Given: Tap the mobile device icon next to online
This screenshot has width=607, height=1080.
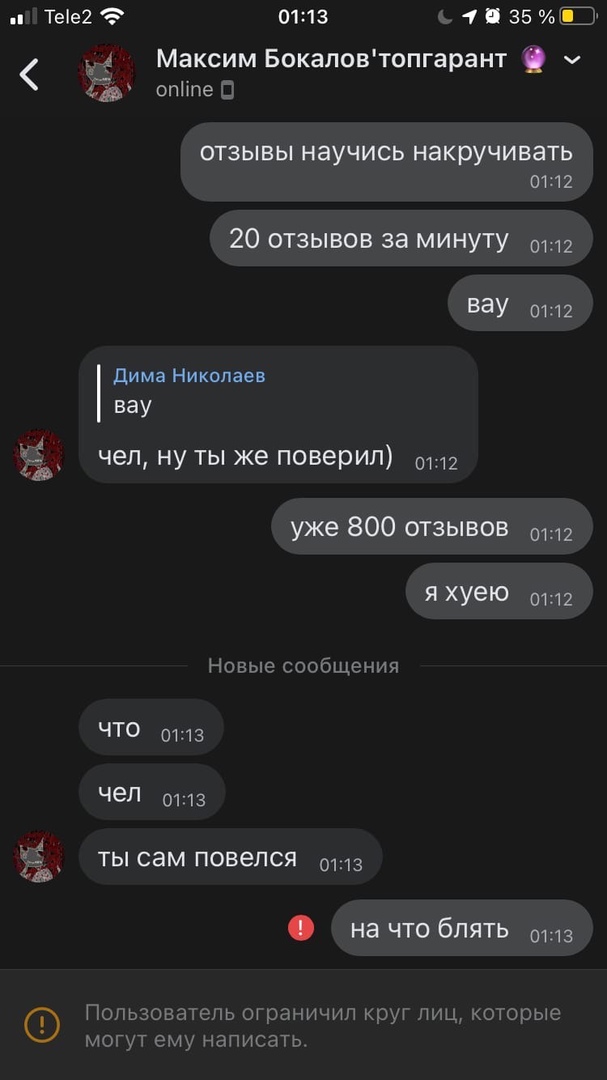Looking at the screenshot, I should pyautogui.click(x=227, y=90).
